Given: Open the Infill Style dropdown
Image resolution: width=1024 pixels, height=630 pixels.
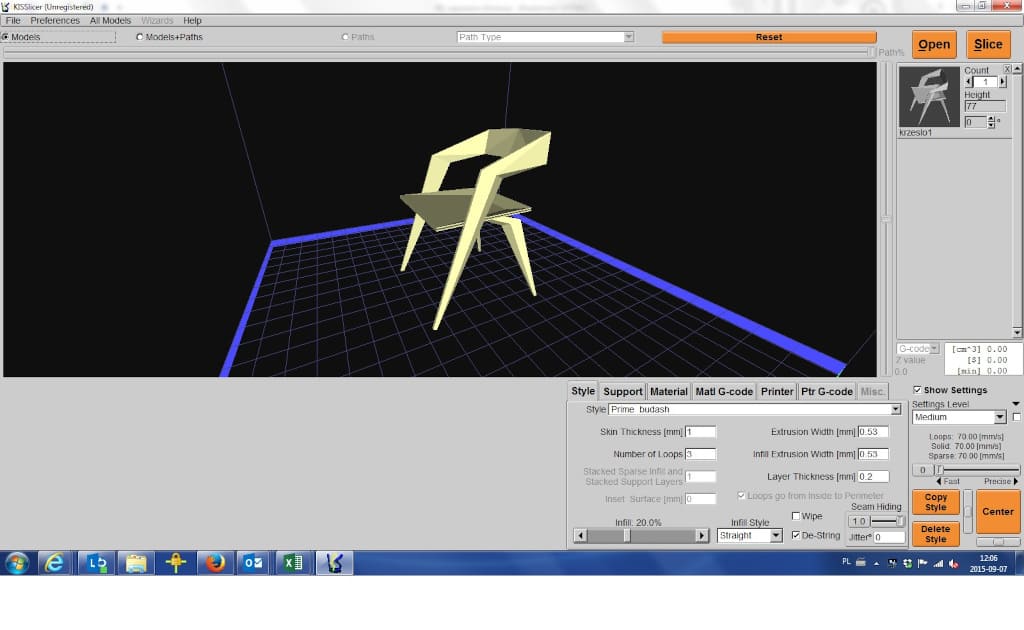Looking at the screenshot, I should point(776,536).
